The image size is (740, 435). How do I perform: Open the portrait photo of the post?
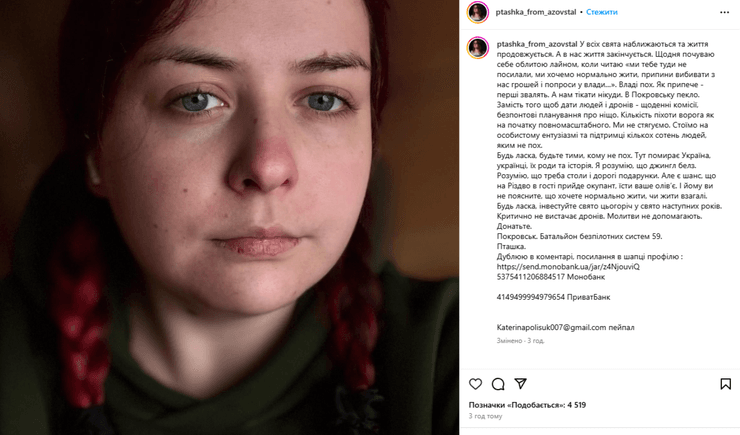pyautogui.click(x=229, y=218)
